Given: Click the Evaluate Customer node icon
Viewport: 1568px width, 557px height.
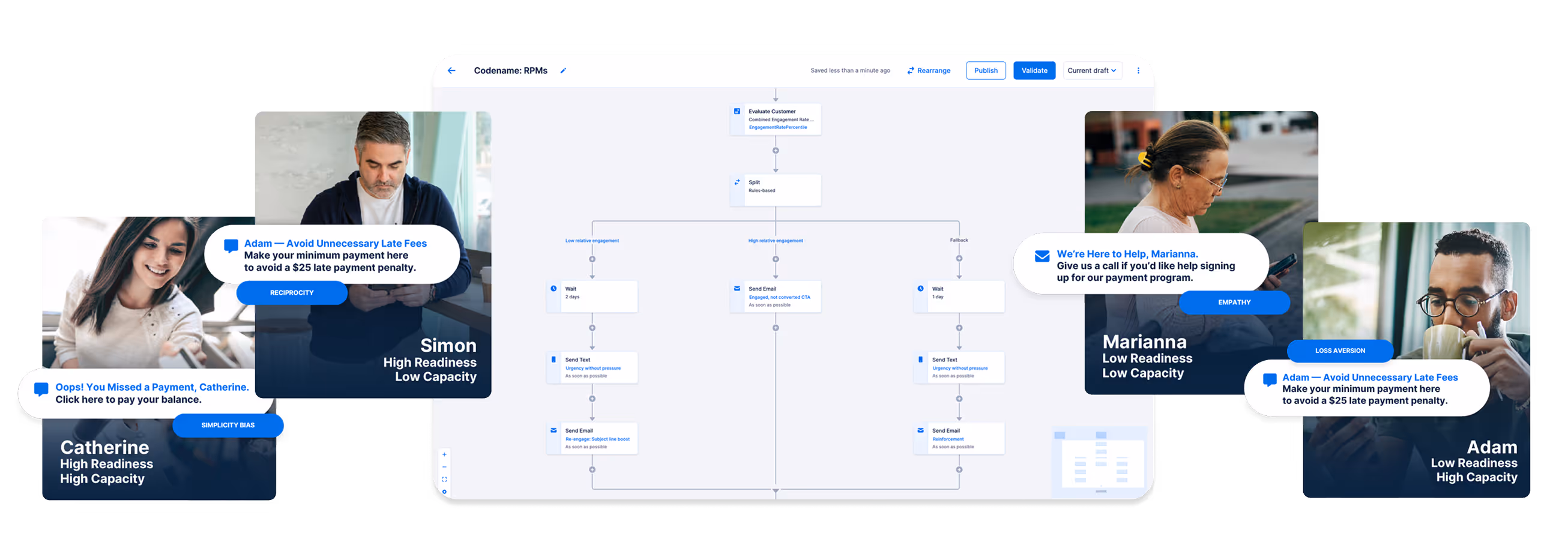Looking at the screenshot, I should point(737,112).
